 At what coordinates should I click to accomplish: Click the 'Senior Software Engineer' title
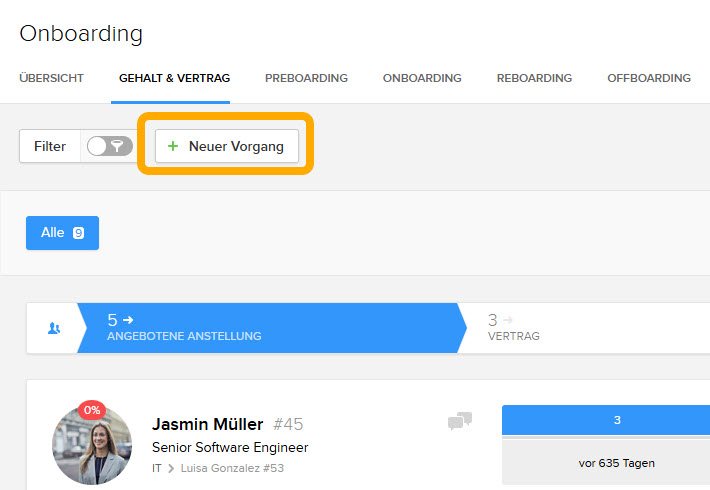click(230, 447)
